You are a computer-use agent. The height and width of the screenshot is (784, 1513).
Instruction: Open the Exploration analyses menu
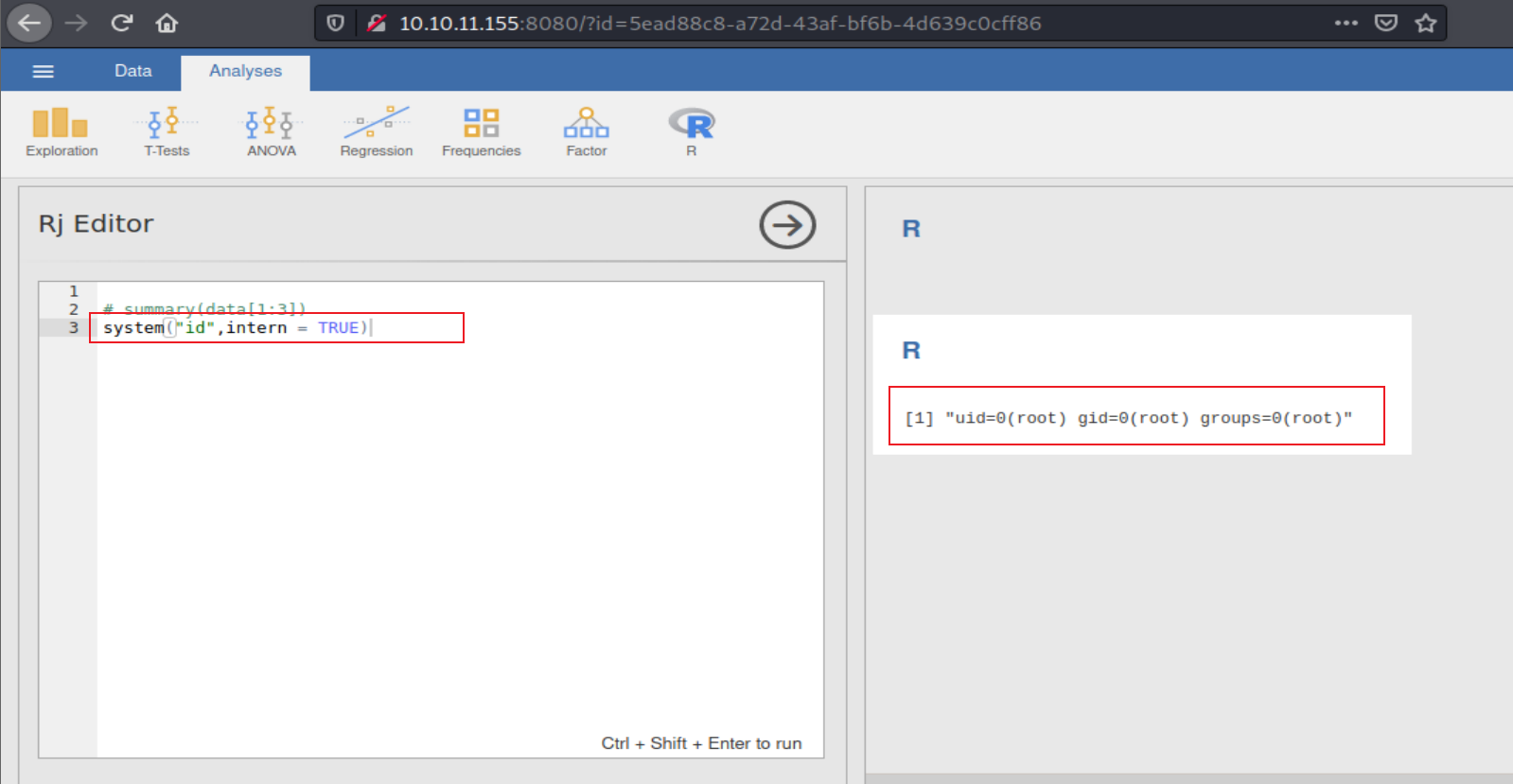(62, 132)
